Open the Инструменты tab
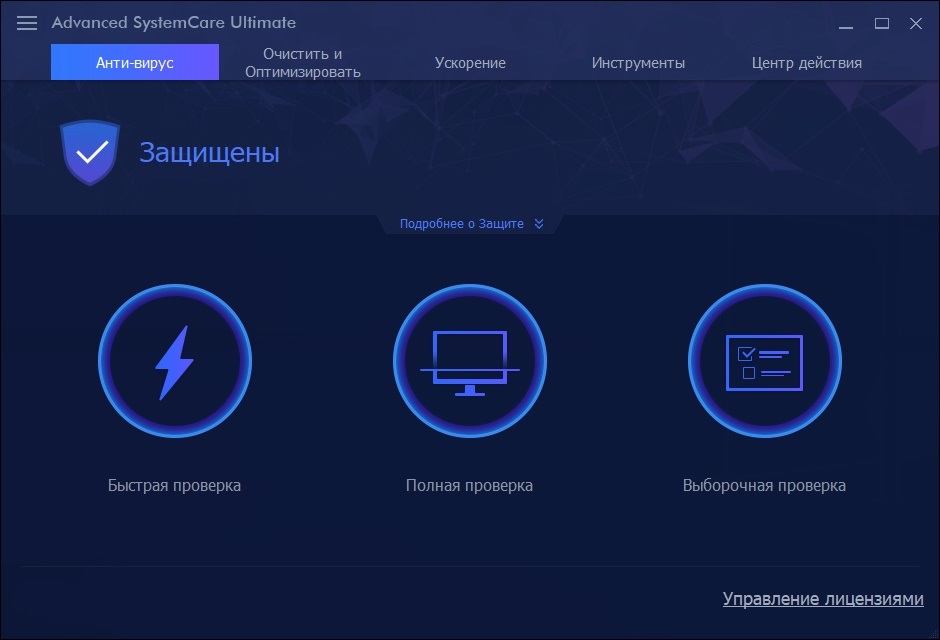The width and height of the screenshot is (940, 640). coord(638,62)
